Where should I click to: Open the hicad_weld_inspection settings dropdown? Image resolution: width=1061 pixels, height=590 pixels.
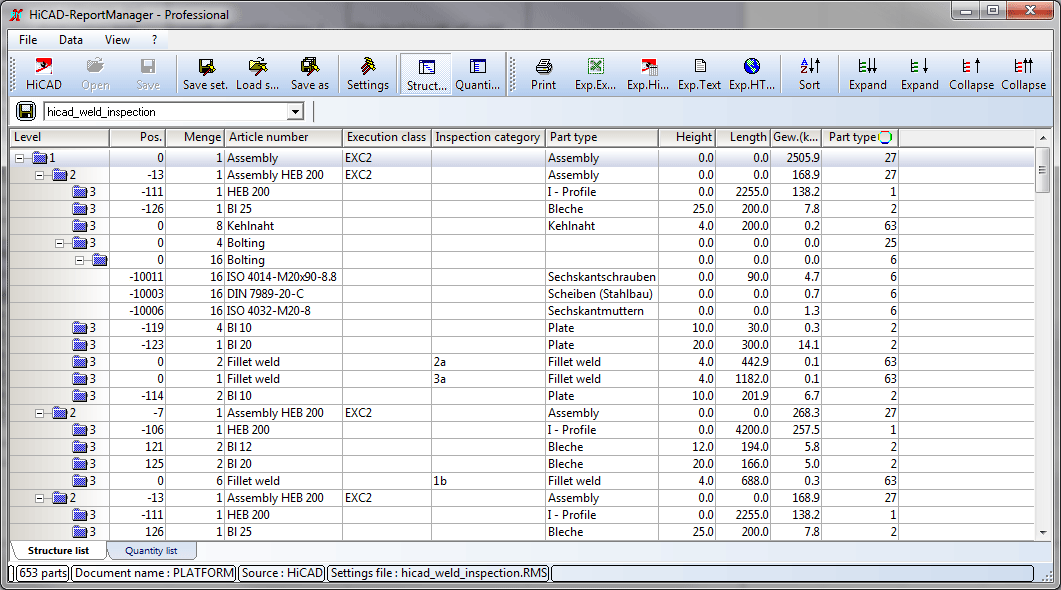tap(295, 112)
